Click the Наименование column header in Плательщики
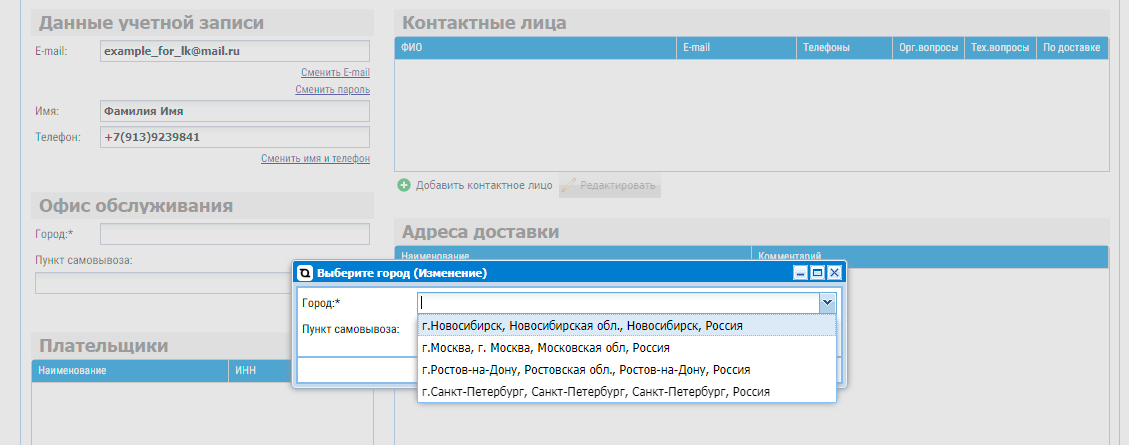The height and width of the screenshot is (445, 1129). (130, 371)
